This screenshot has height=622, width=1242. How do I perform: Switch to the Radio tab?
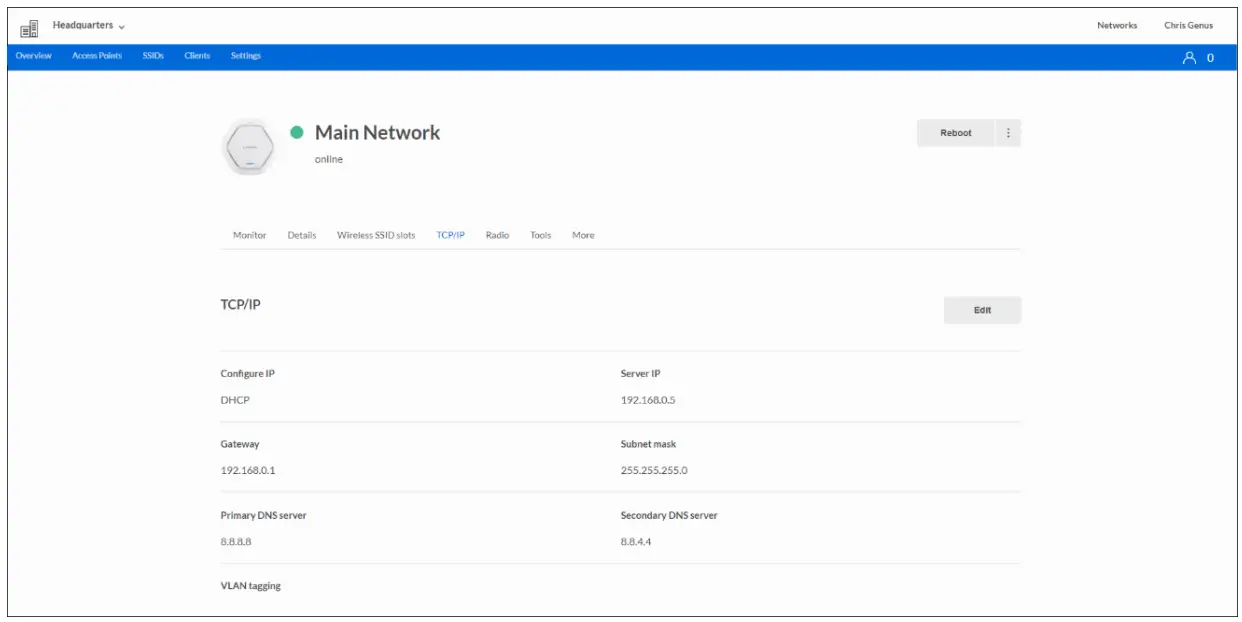click(x=497, y=236)
